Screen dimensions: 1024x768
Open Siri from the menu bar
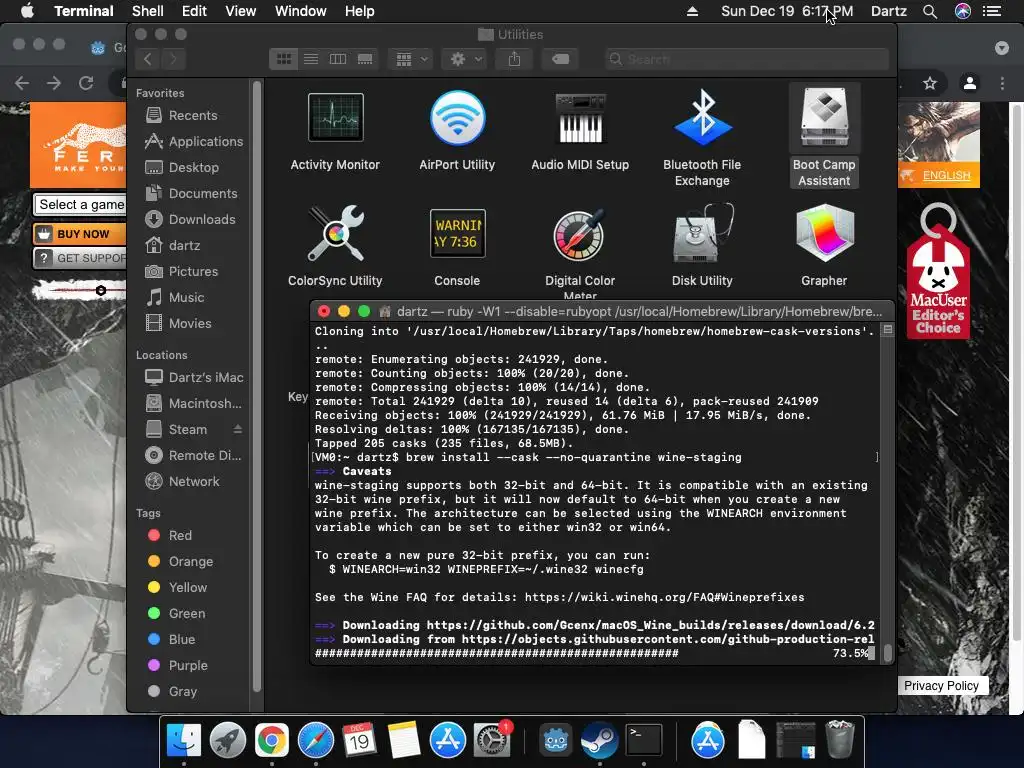click(x=963, y=11)
